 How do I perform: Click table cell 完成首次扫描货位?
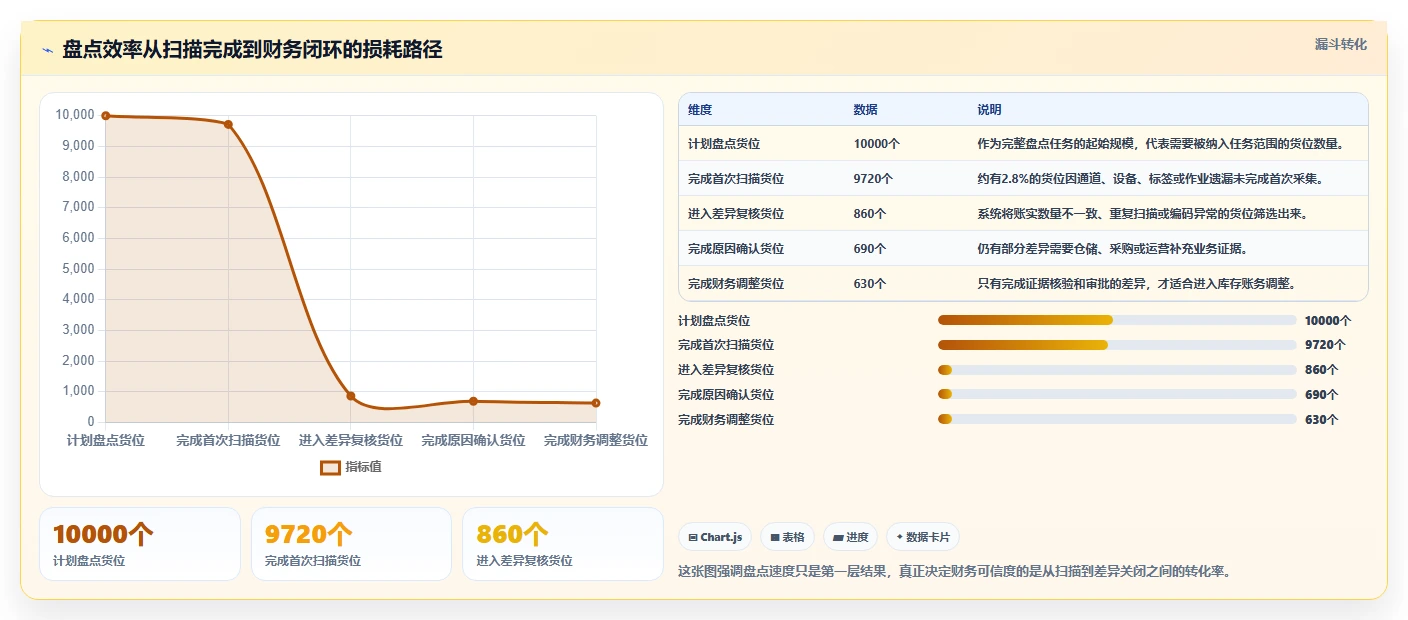736,179
